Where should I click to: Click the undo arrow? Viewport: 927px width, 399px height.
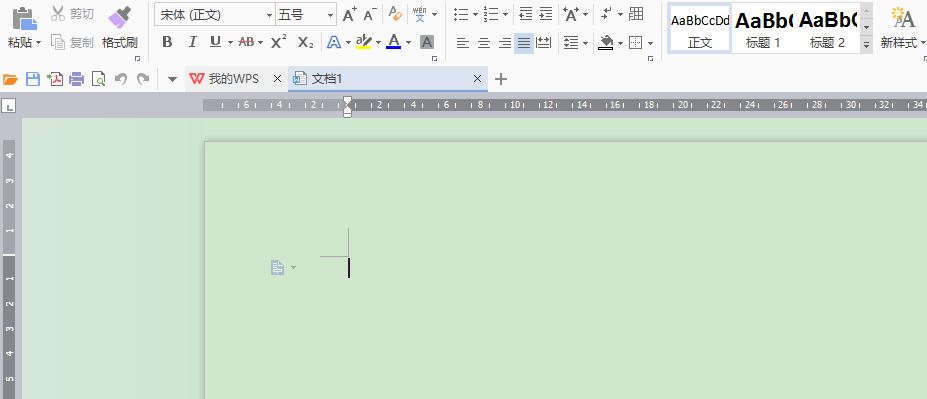click(121, 79)
